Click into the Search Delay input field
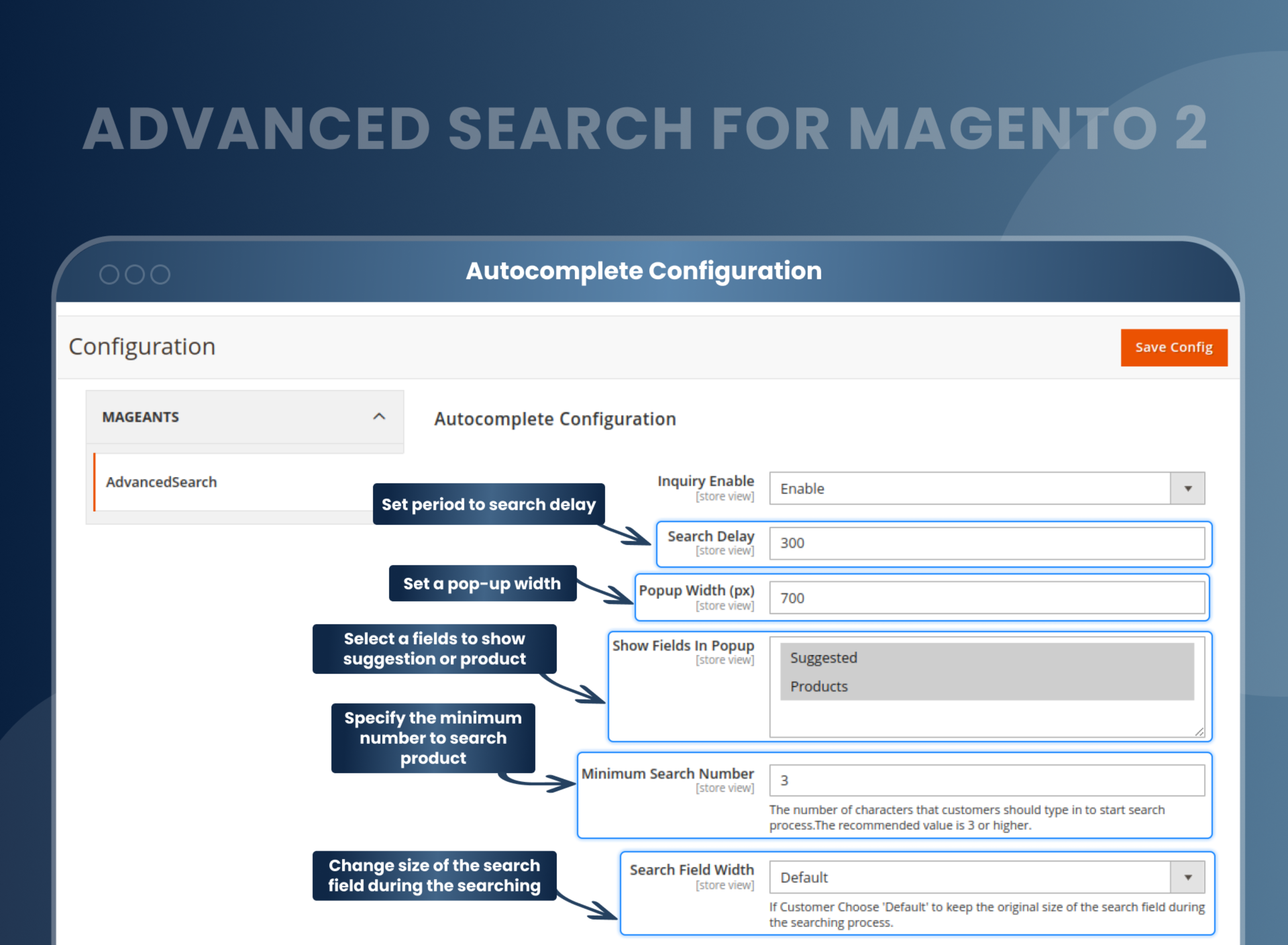The width and height of the screenshot is (1288, 945). [972, 543]
